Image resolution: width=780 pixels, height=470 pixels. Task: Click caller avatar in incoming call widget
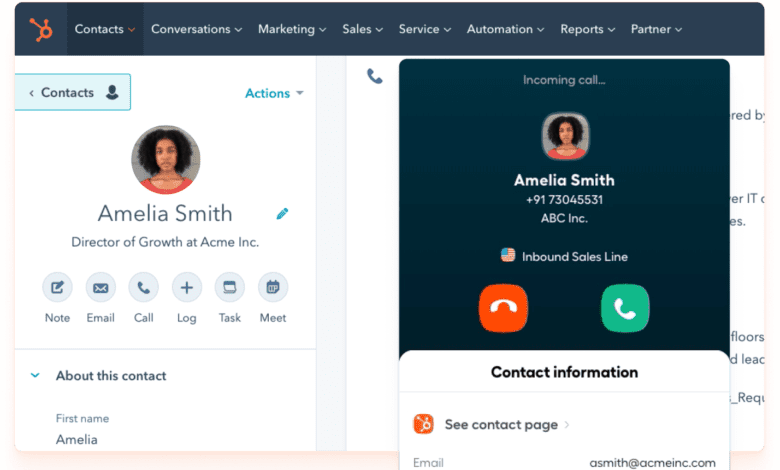565,136
